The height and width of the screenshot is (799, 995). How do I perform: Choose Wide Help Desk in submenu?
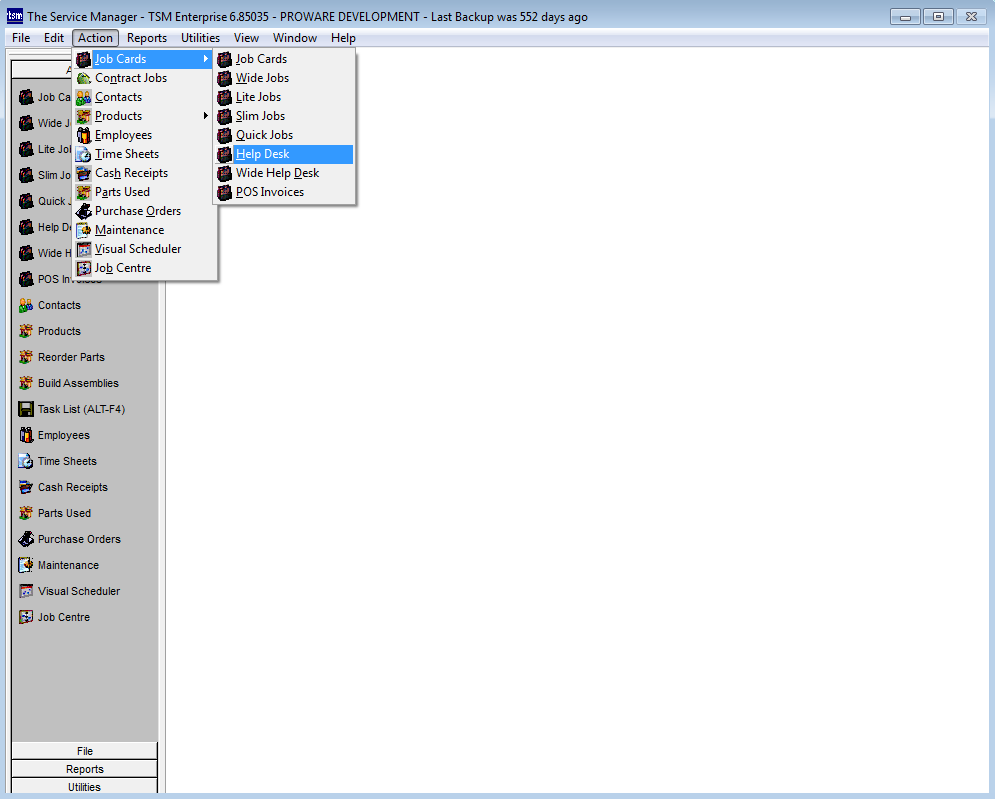pos(277,173)
